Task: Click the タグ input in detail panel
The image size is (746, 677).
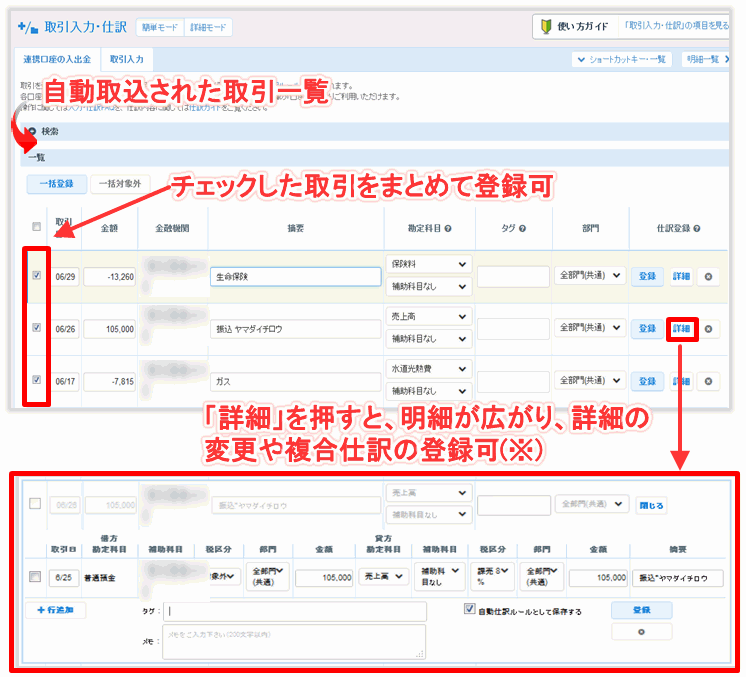Action: [294, 611]
